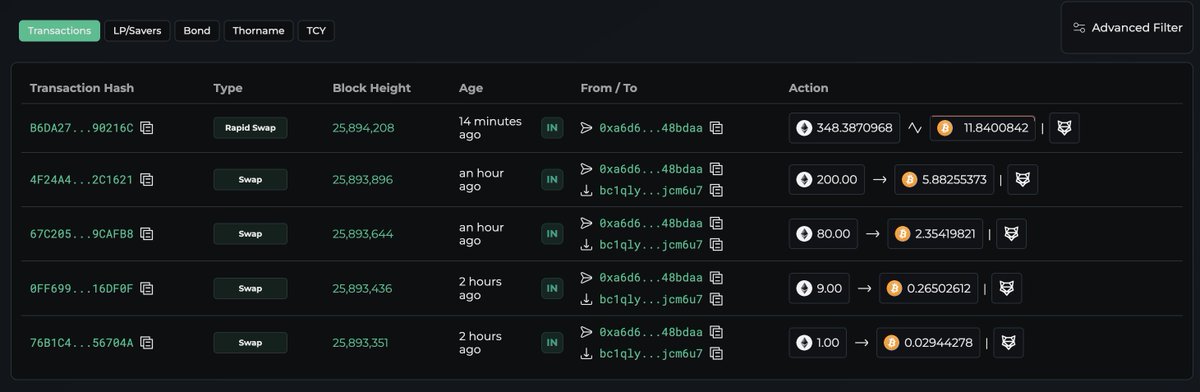Copy sender address in Rapid Swap row
Image resolution: width=1200 pixels, height=392 pixels.
(717, 128)
